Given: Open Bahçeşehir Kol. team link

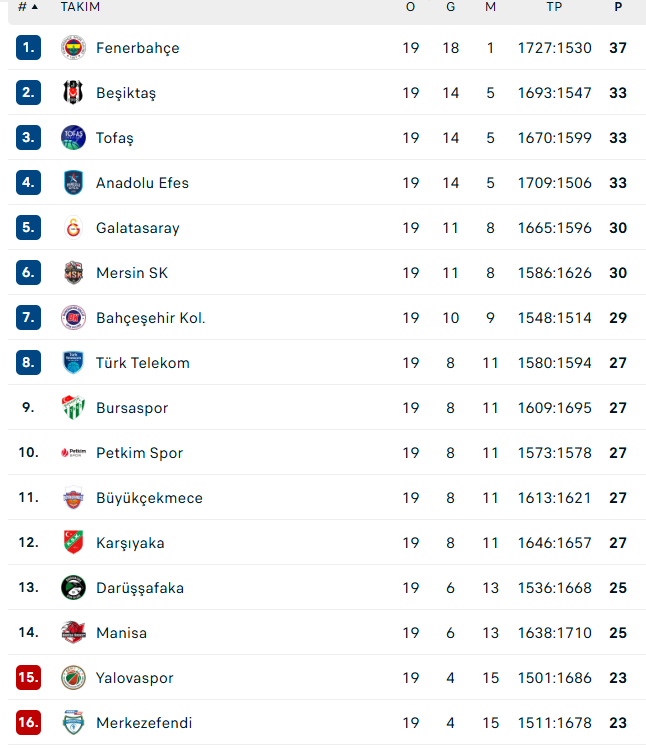Looking at the screenshot, I should tap(150, 318).
